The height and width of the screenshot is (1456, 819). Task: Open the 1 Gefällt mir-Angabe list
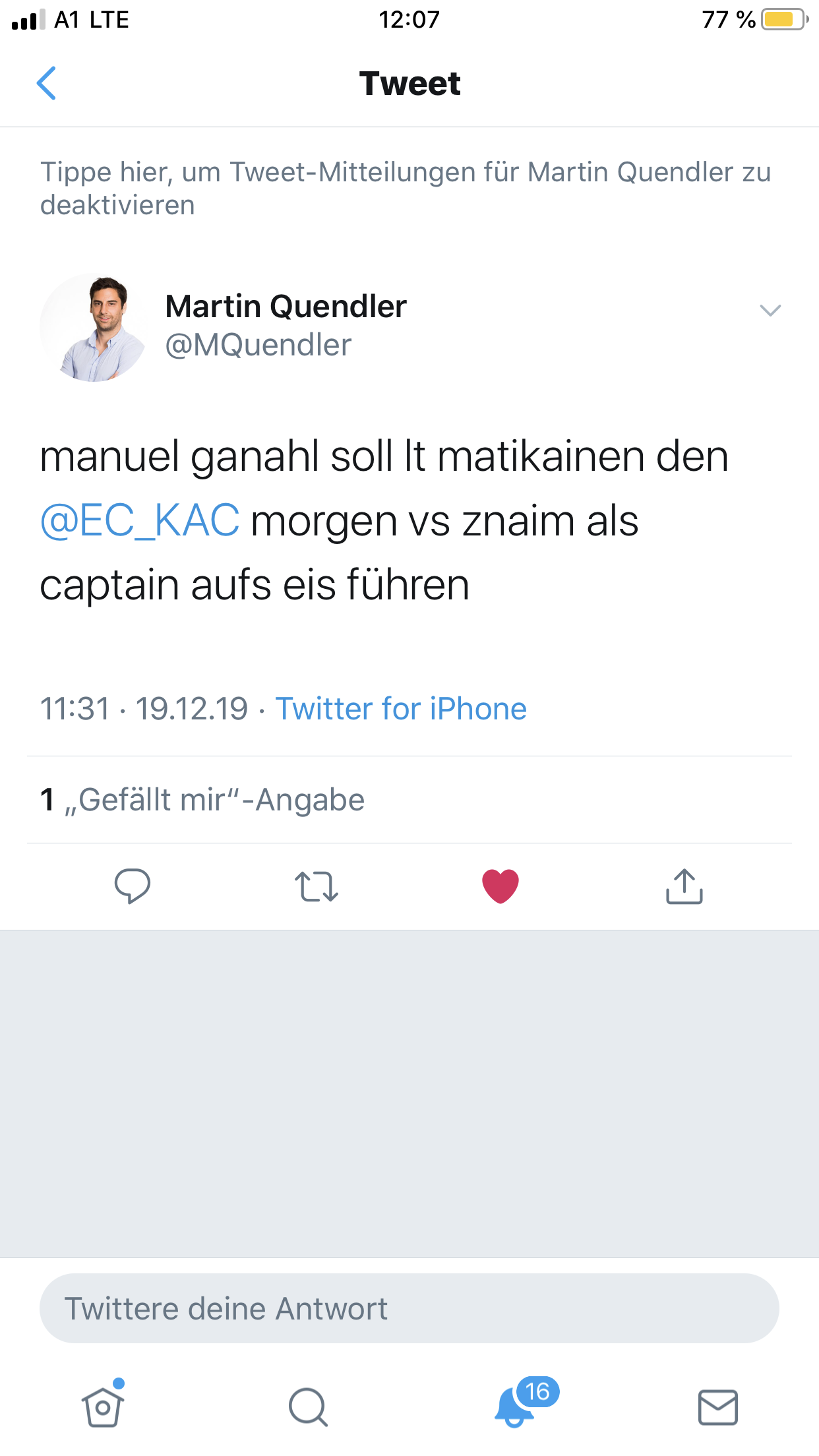[x=202, y=800]
